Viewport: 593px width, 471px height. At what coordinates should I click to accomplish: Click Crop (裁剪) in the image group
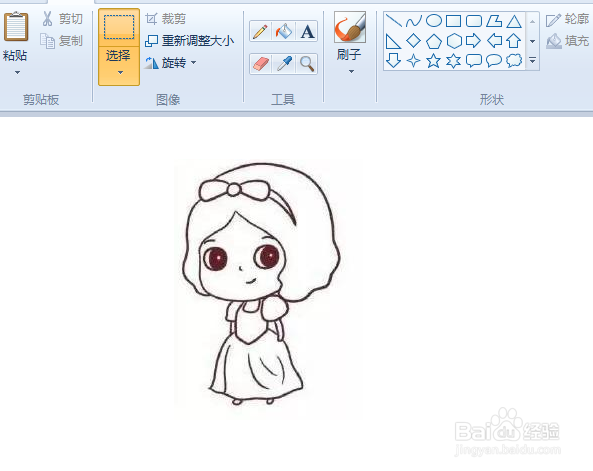[166, 19]
